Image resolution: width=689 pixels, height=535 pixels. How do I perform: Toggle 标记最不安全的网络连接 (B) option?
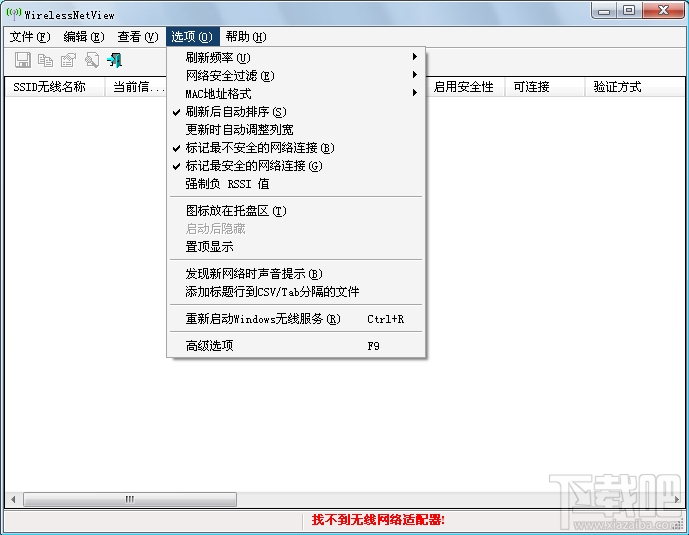point(296,148)
